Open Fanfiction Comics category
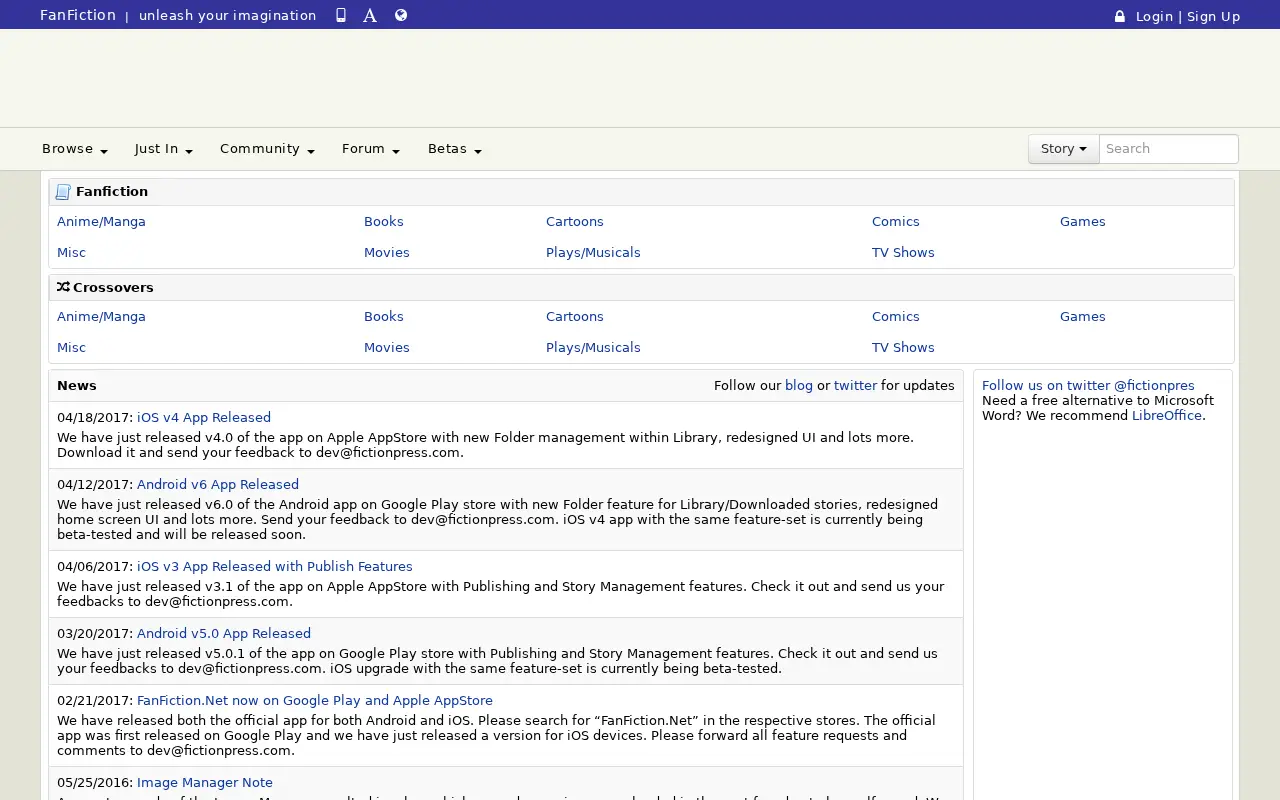The image size is (1280, 800). click(896, 222)
